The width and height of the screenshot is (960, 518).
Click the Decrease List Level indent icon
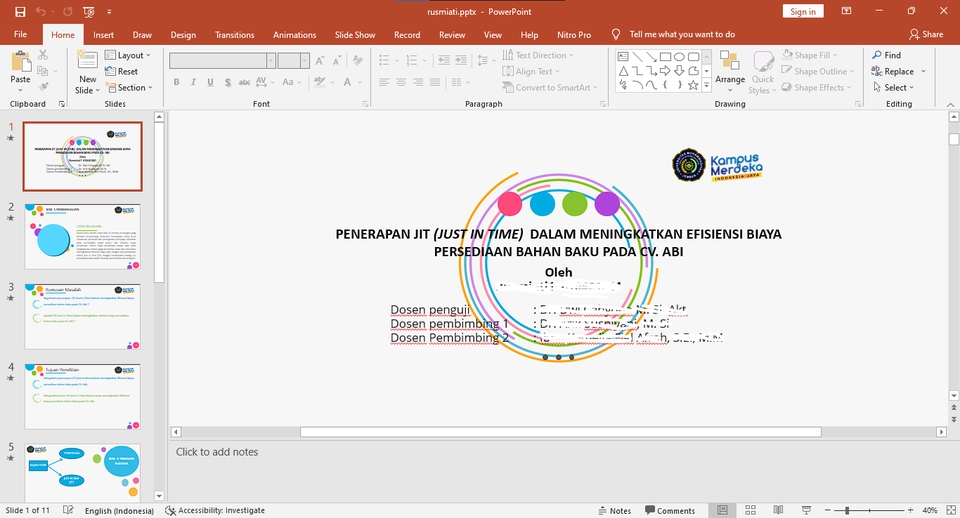(x=444, y=60)
